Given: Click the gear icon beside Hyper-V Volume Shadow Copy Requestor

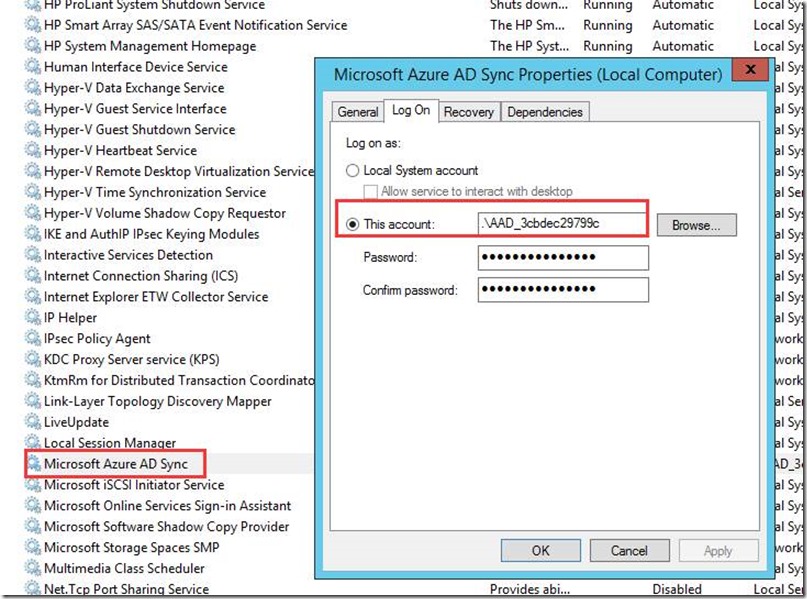Looking at the screenshot, I should (32, 213).
